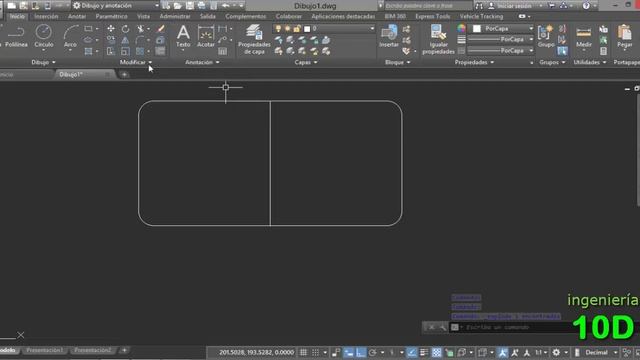Click the Grupo tool

click(546, 36)
